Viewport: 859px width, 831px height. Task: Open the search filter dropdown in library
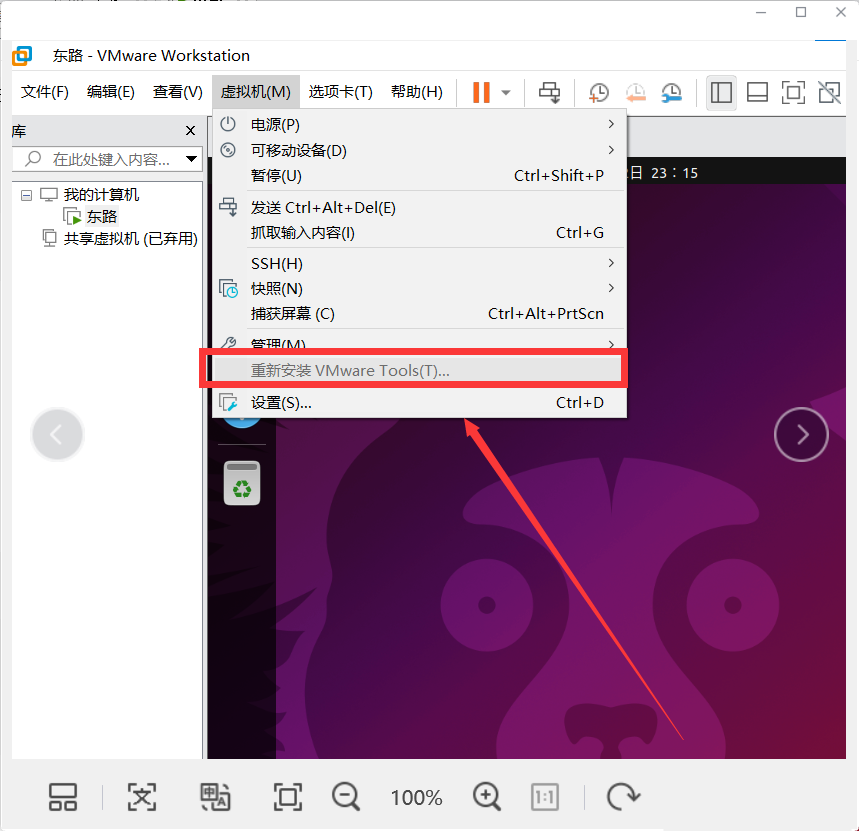click(x=190, y=158)
